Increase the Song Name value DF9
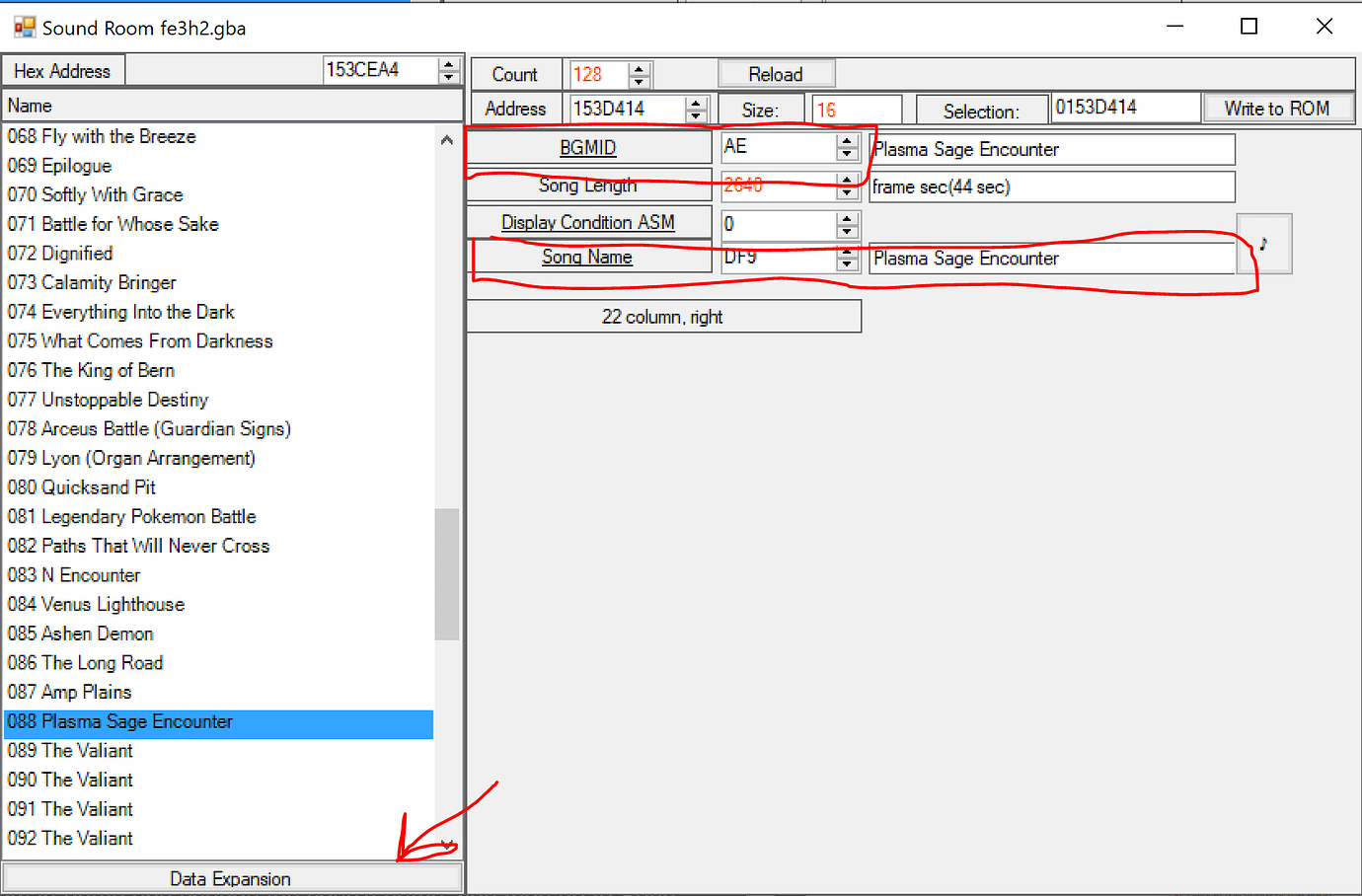The width and height of the screenshot is (1362, 896). tap(847, 254)
